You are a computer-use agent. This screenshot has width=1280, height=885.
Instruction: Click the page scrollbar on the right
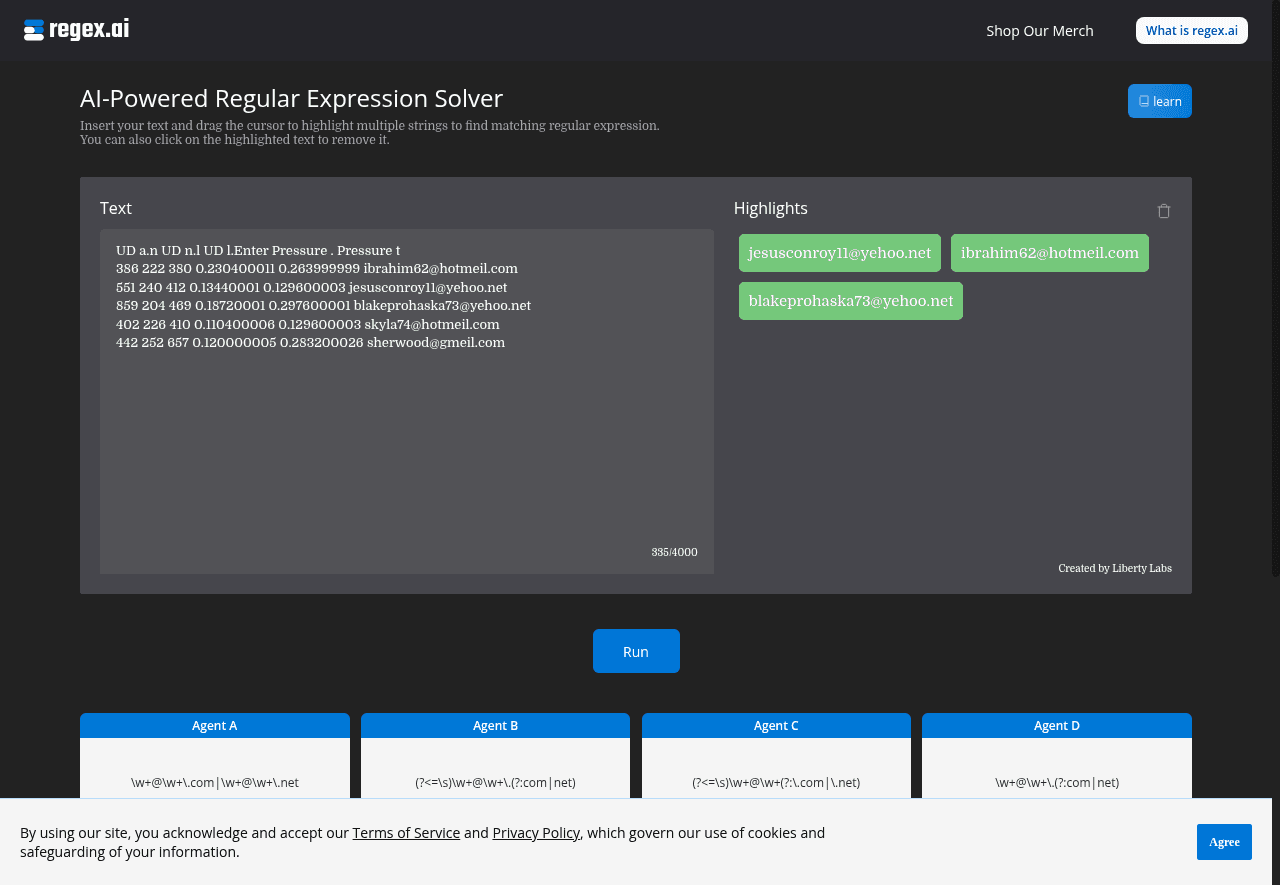coord(1273,300)
